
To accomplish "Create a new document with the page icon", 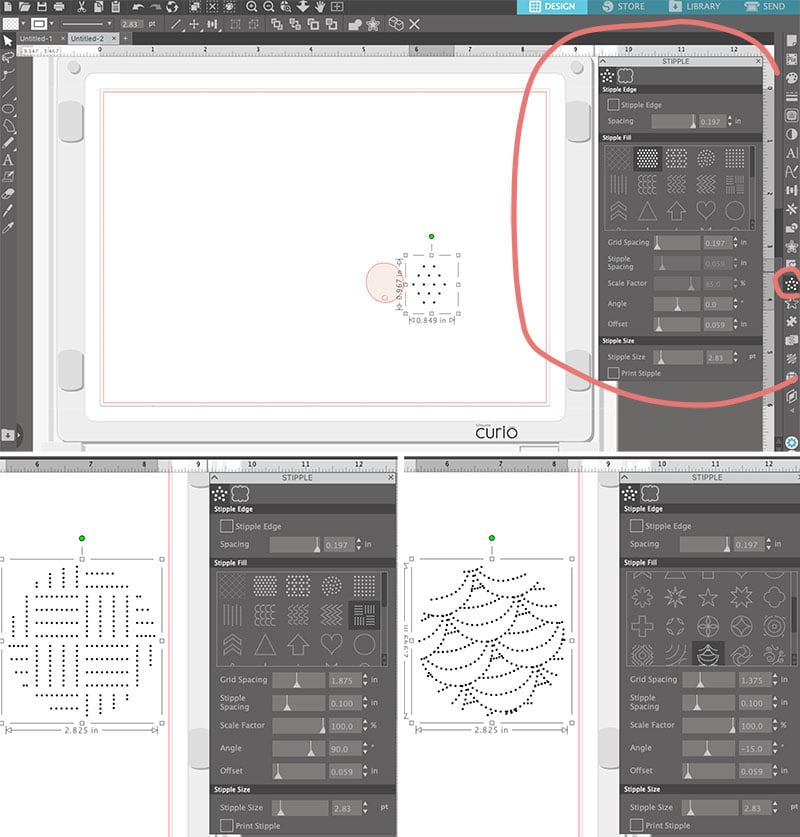I will [x=7, y=6].
